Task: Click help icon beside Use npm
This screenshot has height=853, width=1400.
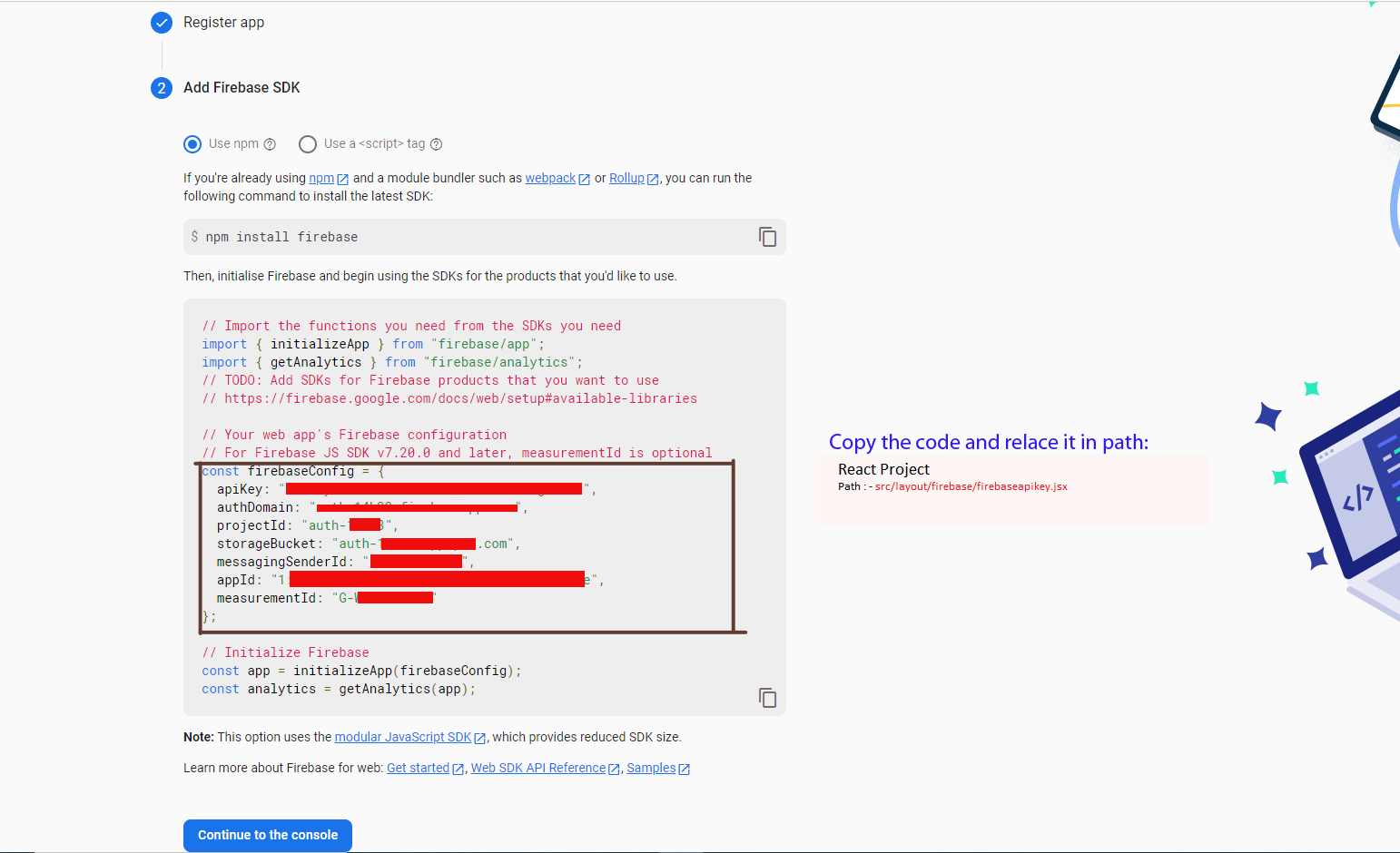Action: 270,144
